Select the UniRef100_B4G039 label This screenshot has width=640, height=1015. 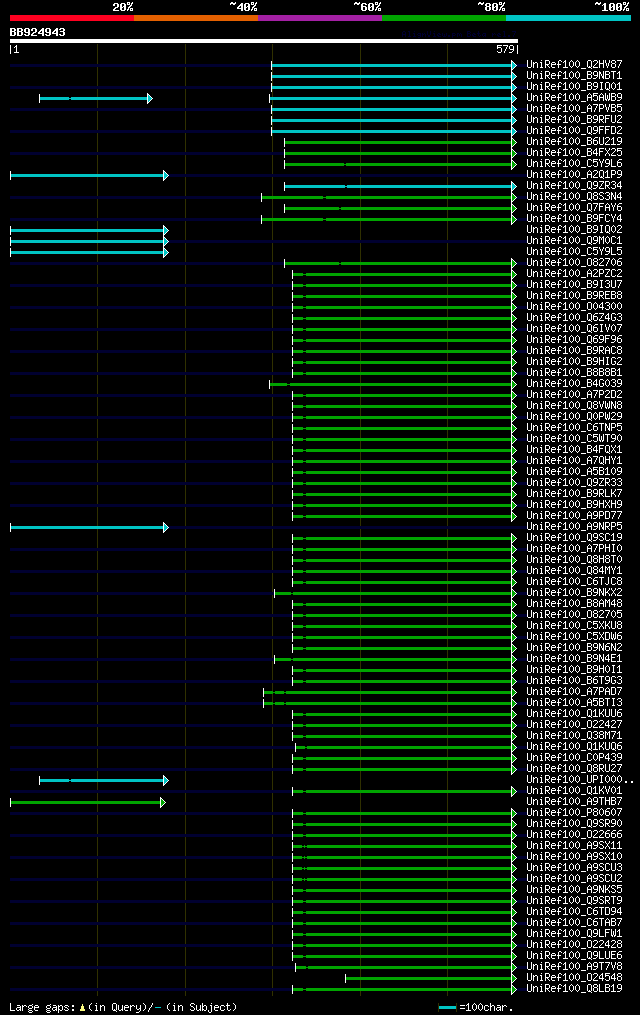pos(574,384)
